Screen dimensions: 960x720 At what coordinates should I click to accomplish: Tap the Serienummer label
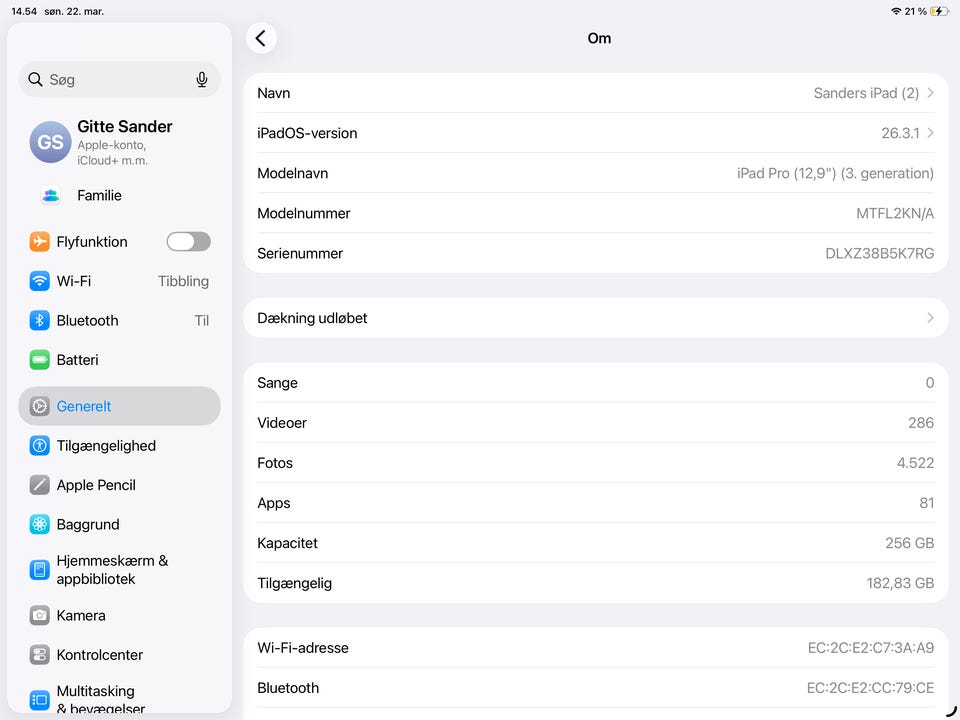tap(300, 253)
